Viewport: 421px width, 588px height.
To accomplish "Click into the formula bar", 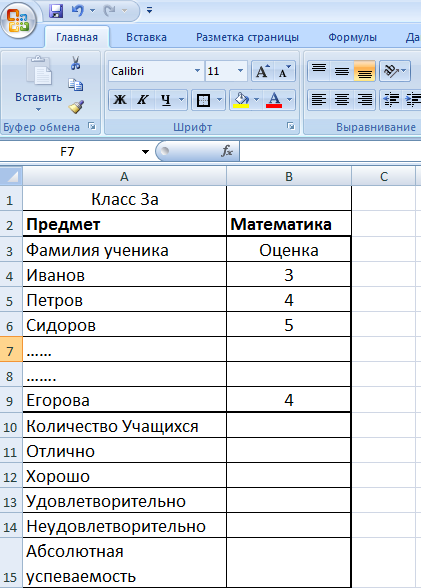I will click(x=330, y=152).
